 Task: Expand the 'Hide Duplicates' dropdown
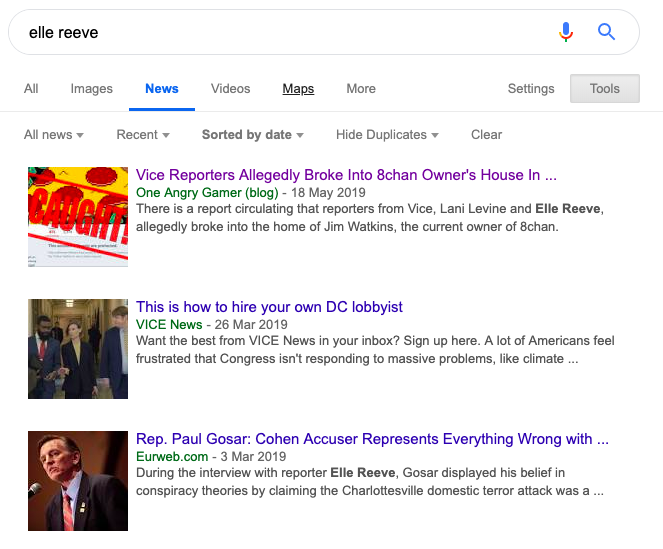(x=388, y=135)
